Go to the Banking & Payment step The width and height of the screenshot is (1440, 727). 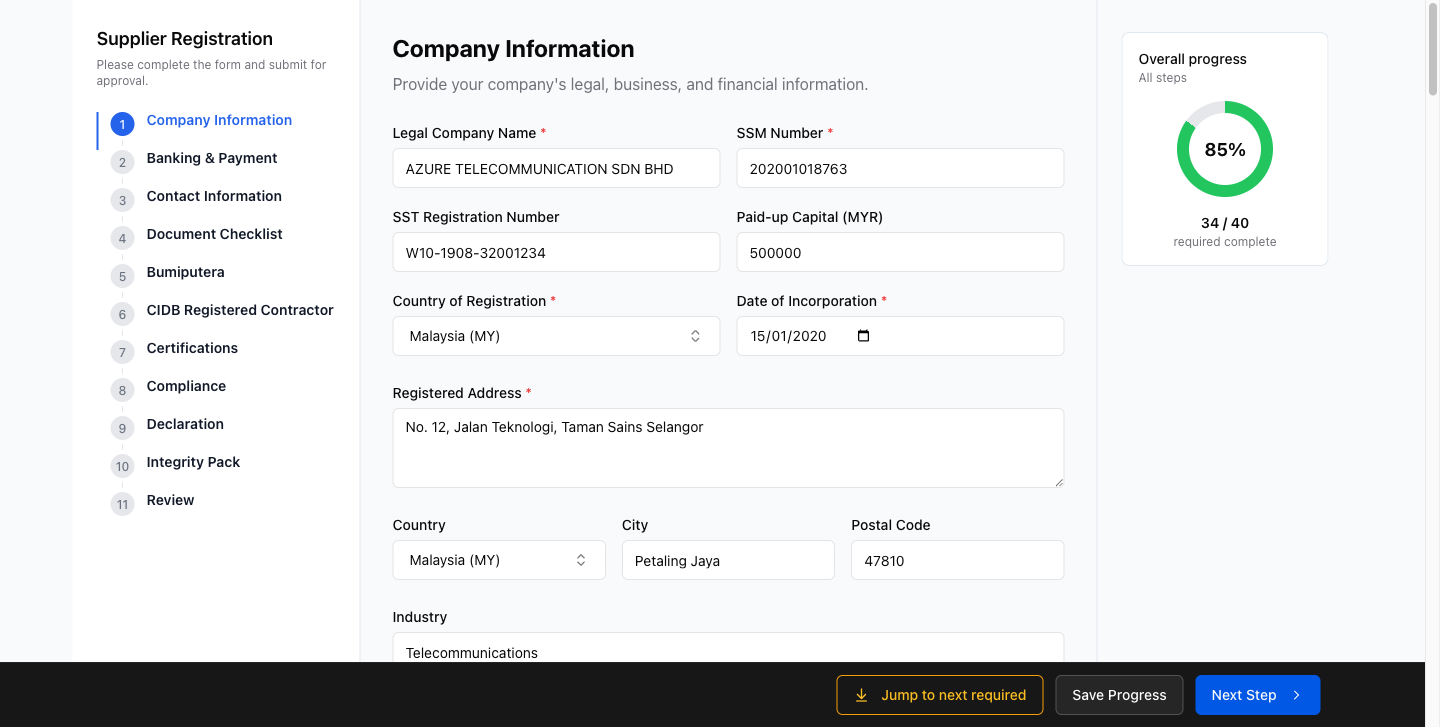tap(212, 158)
